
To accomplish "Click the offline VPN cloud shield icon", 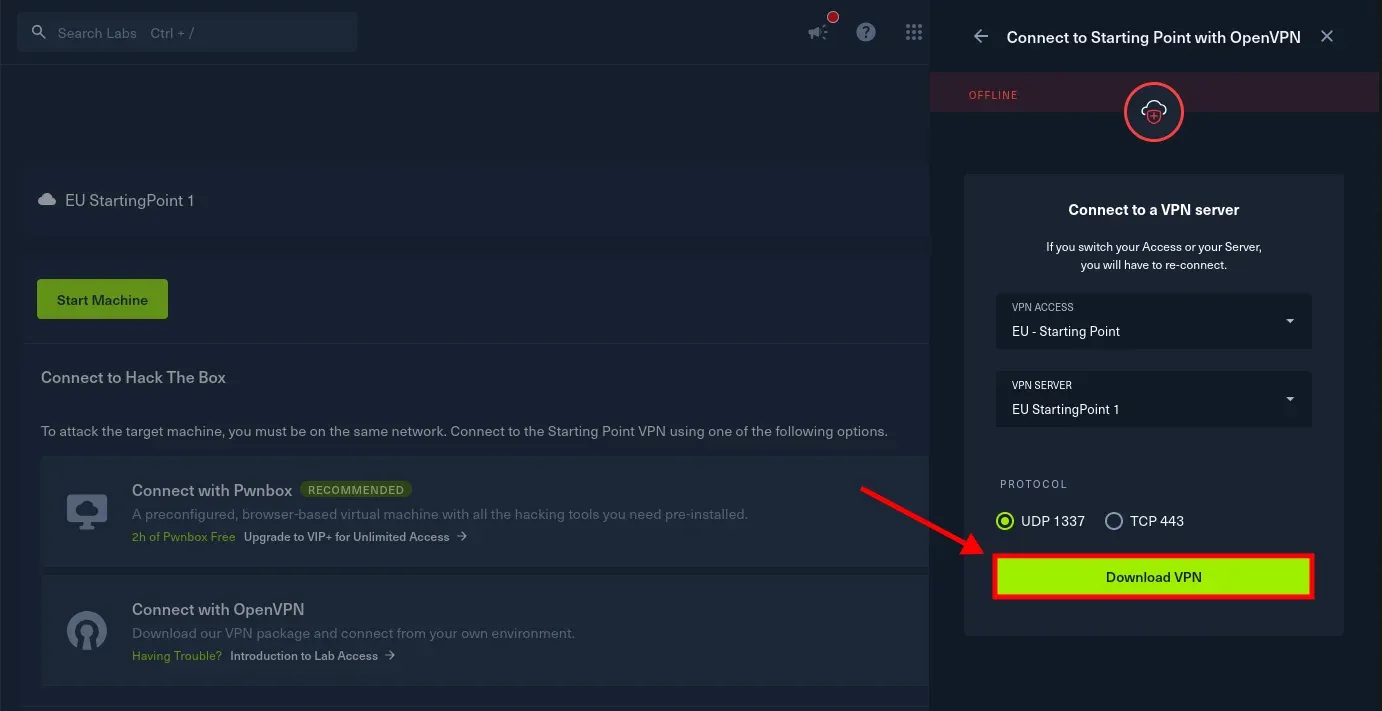I will [x=1154, y=113].
